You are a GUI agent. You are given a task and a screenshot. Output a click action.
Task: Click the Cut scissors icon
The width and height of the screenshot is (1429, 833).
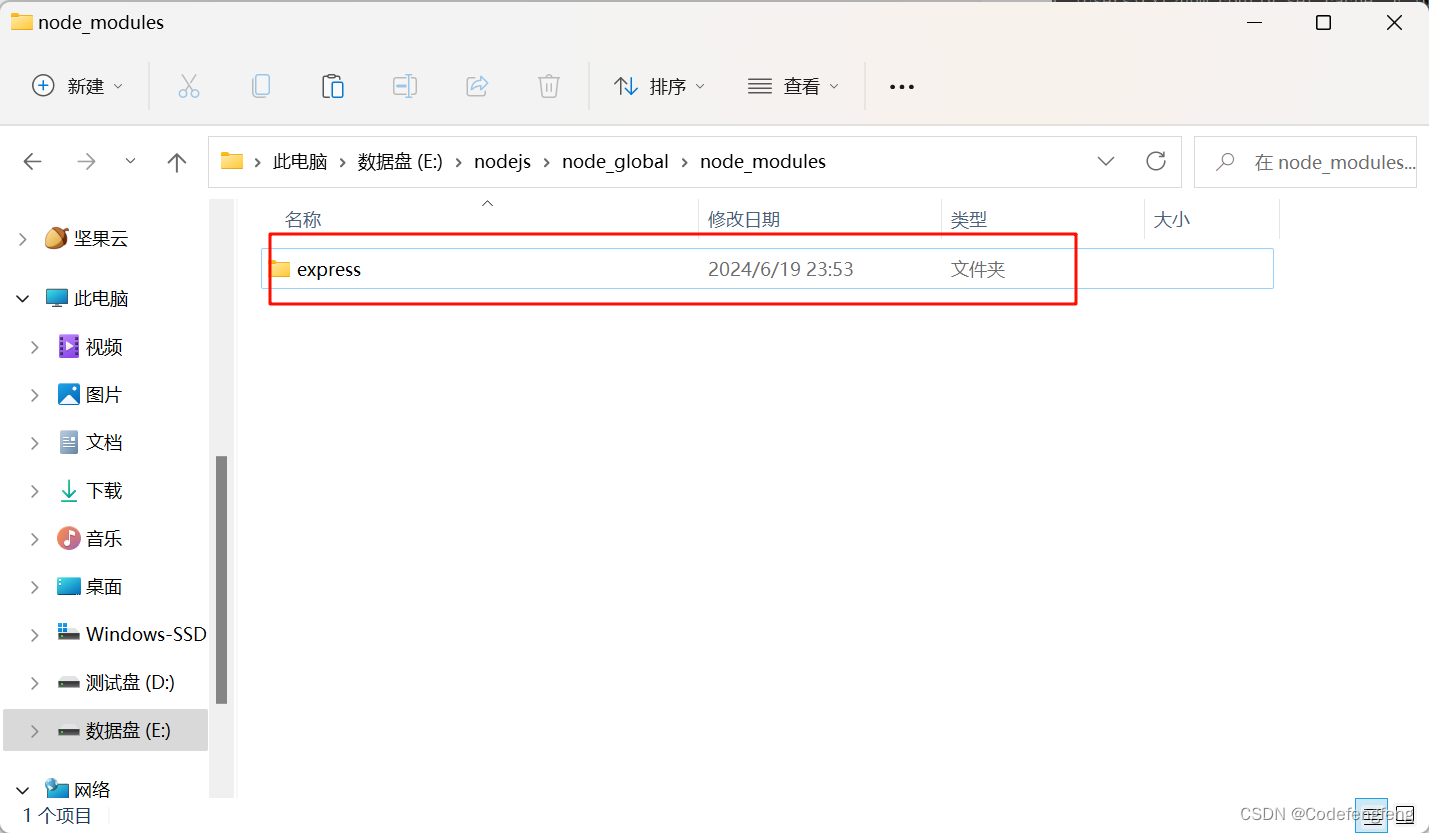188,86
